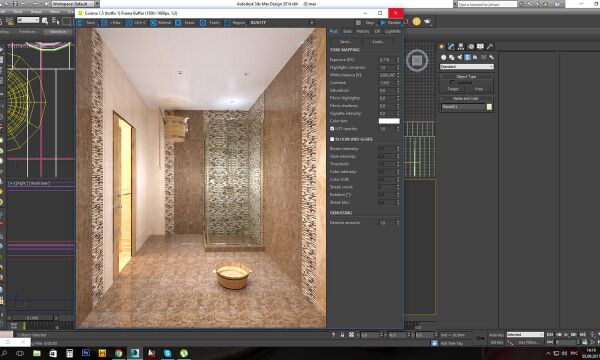Screen dimensions: 600x360
Task: Open the BEAUTY render element dropdown
Action: click(282, 23)
